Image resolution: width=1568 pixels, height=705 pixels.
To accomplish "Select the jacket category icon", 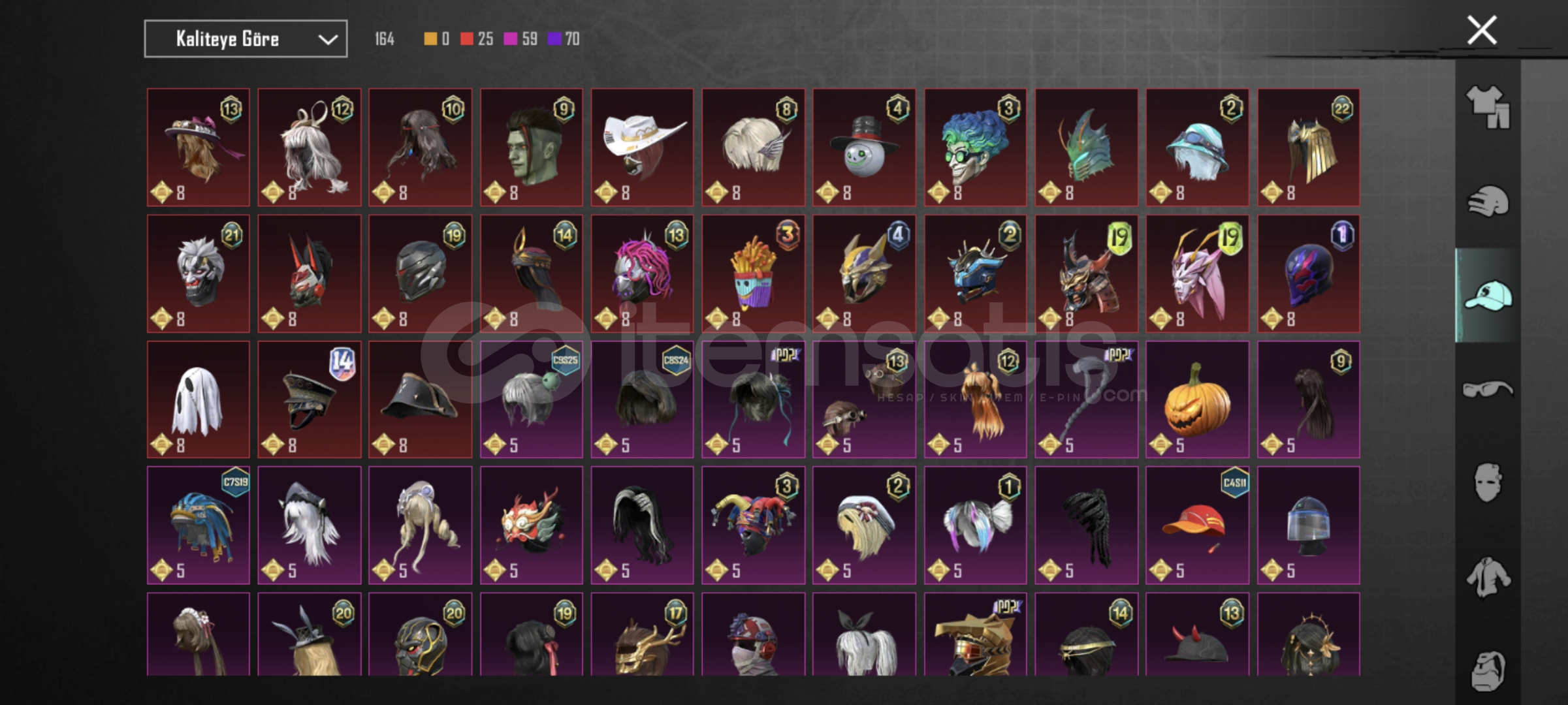I will pos(1488,577).
